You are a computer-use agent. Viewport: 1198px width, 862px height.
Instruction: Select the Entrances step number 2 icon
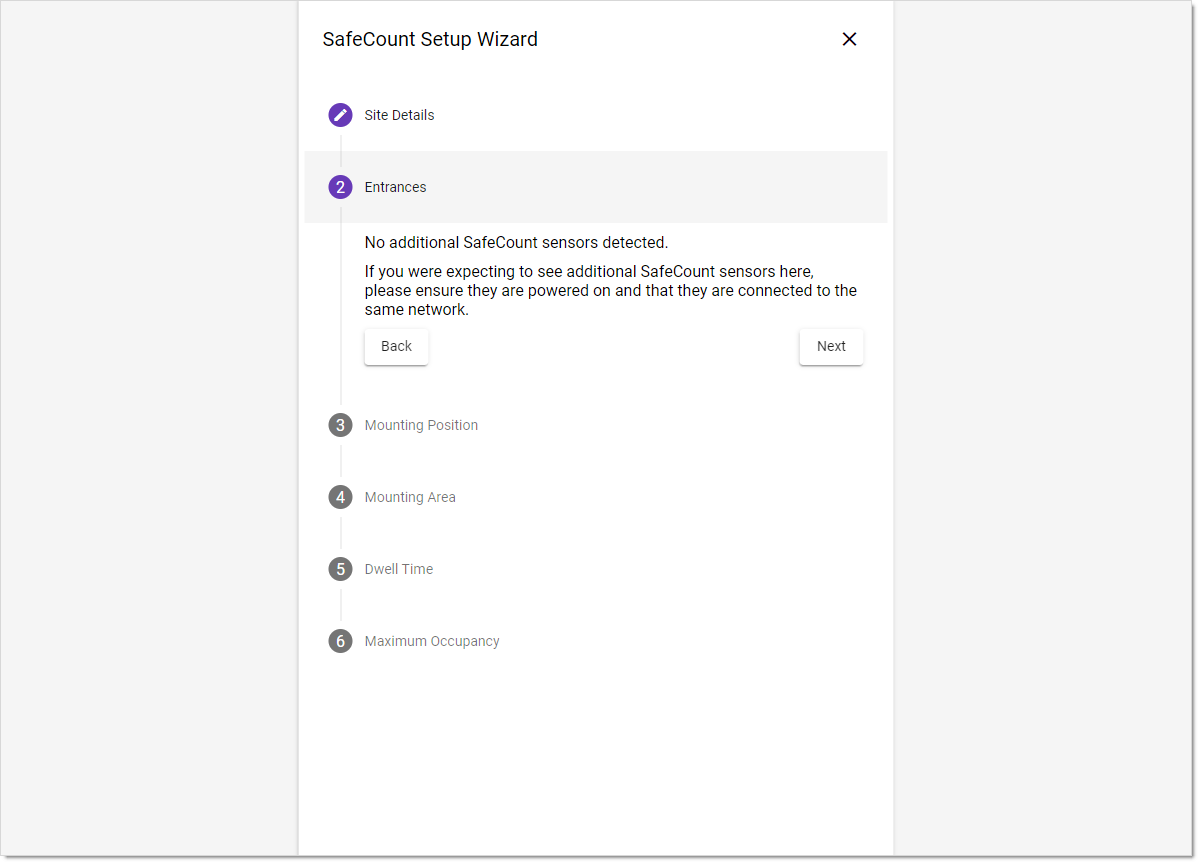340,187
